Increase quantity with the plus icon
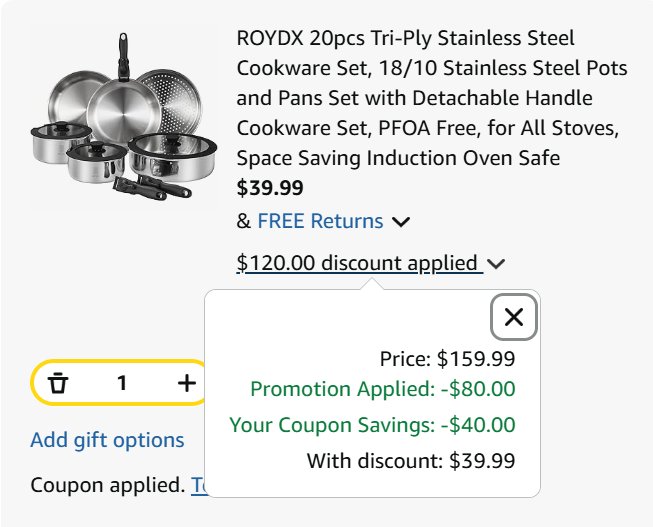Image resolution: width=653 pixels, height=527 pixels. coord(186,383)
